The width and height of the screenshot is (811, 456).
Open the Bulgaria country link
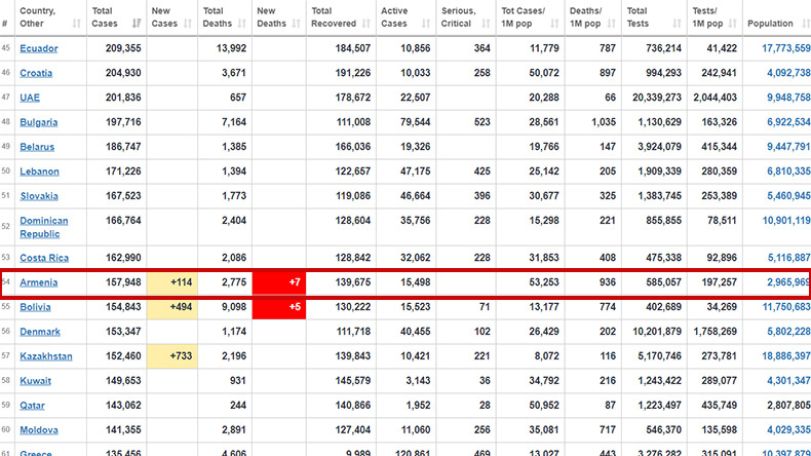[39, 123]
